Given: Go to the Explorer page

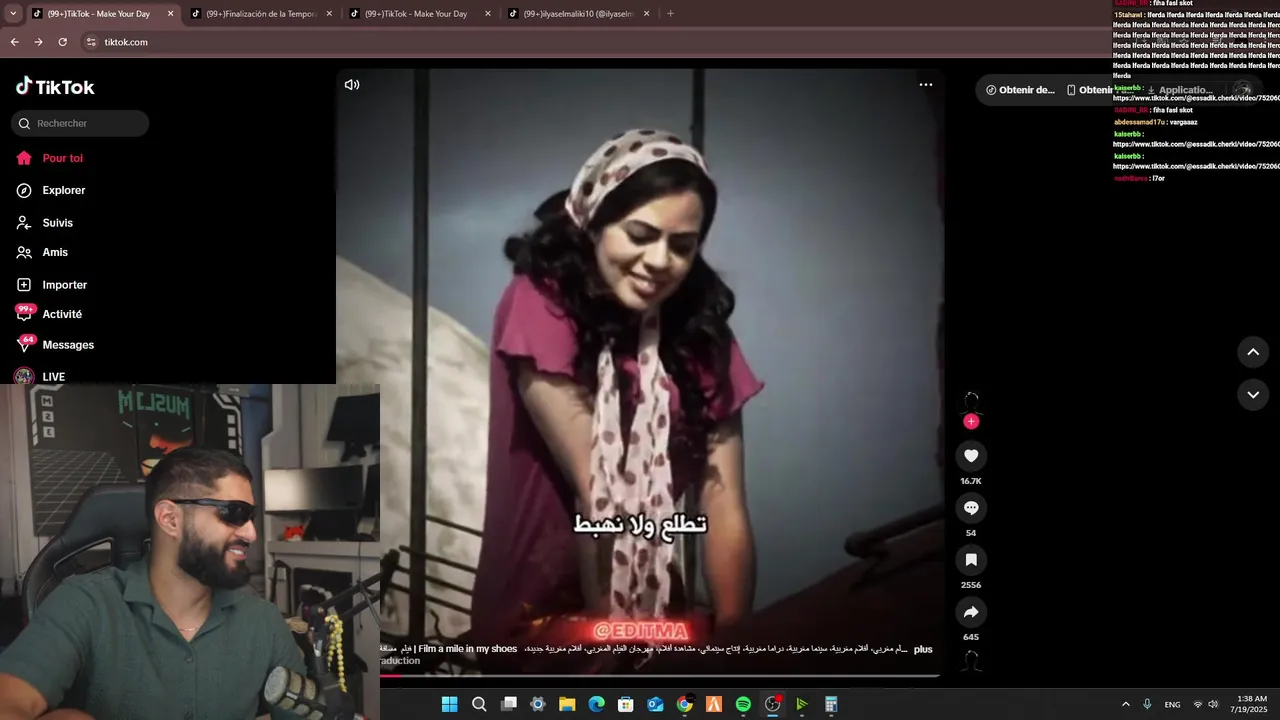Looking at the screenshot, I should [x=63, y=190].
